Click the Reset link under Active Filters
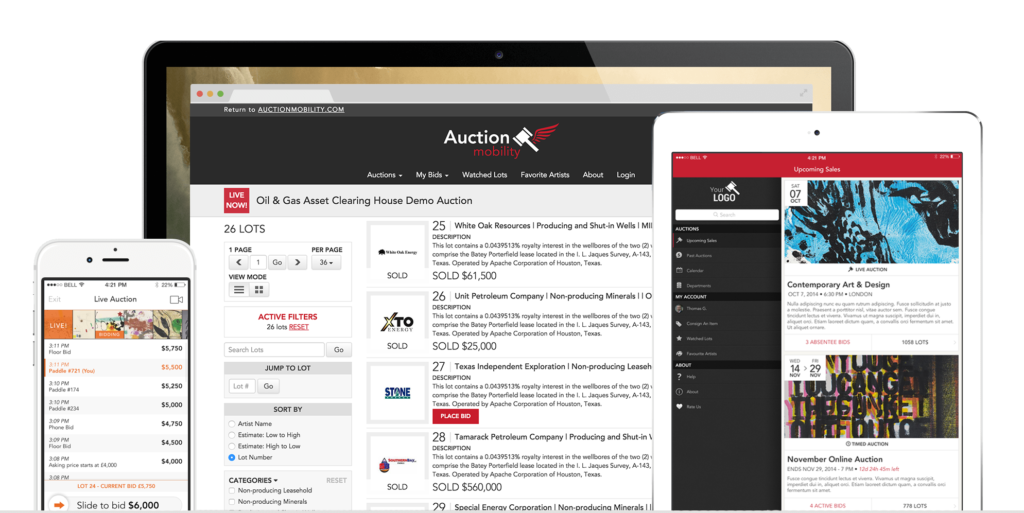 [298, 327]
